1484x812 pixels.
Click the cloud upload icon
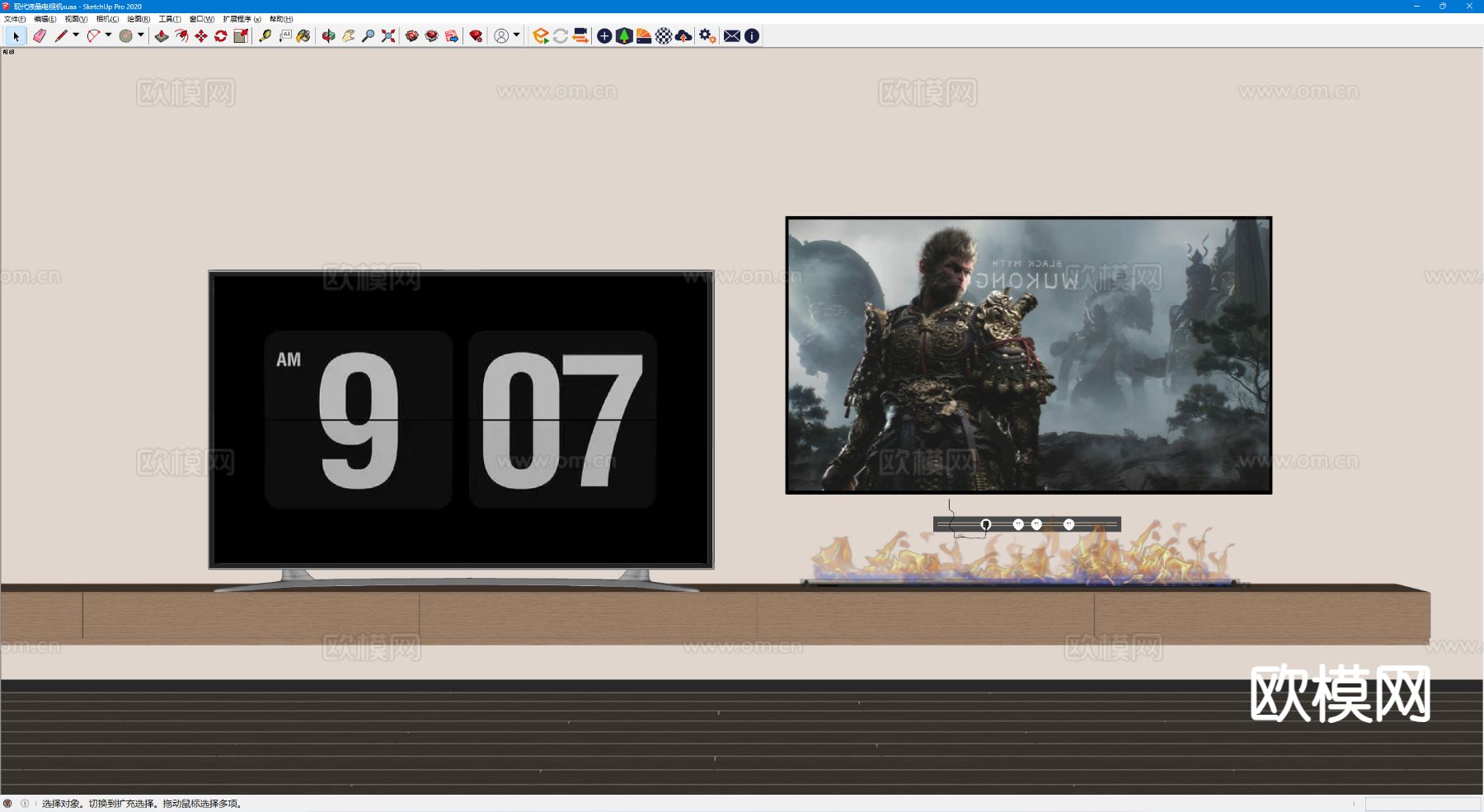click(x=683, y=36)
